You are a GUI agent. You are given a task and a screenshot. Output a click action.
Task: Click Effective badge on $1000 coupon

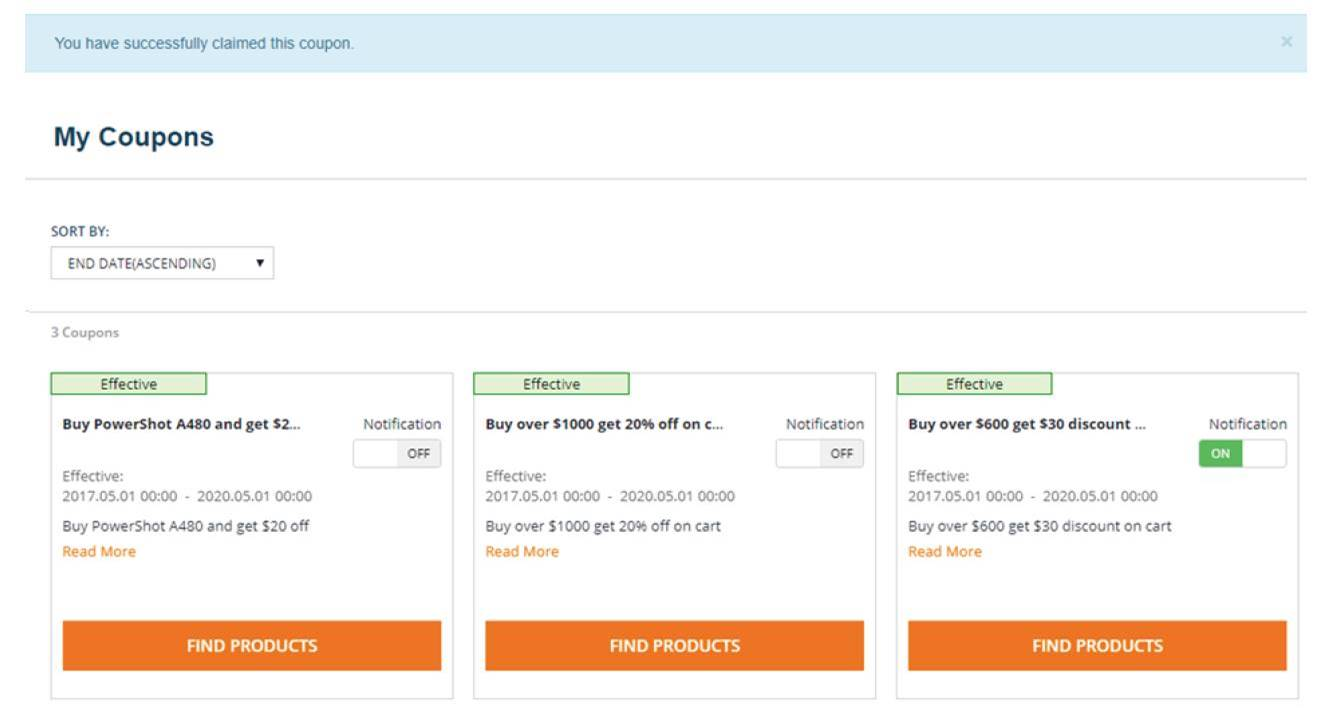551,384
